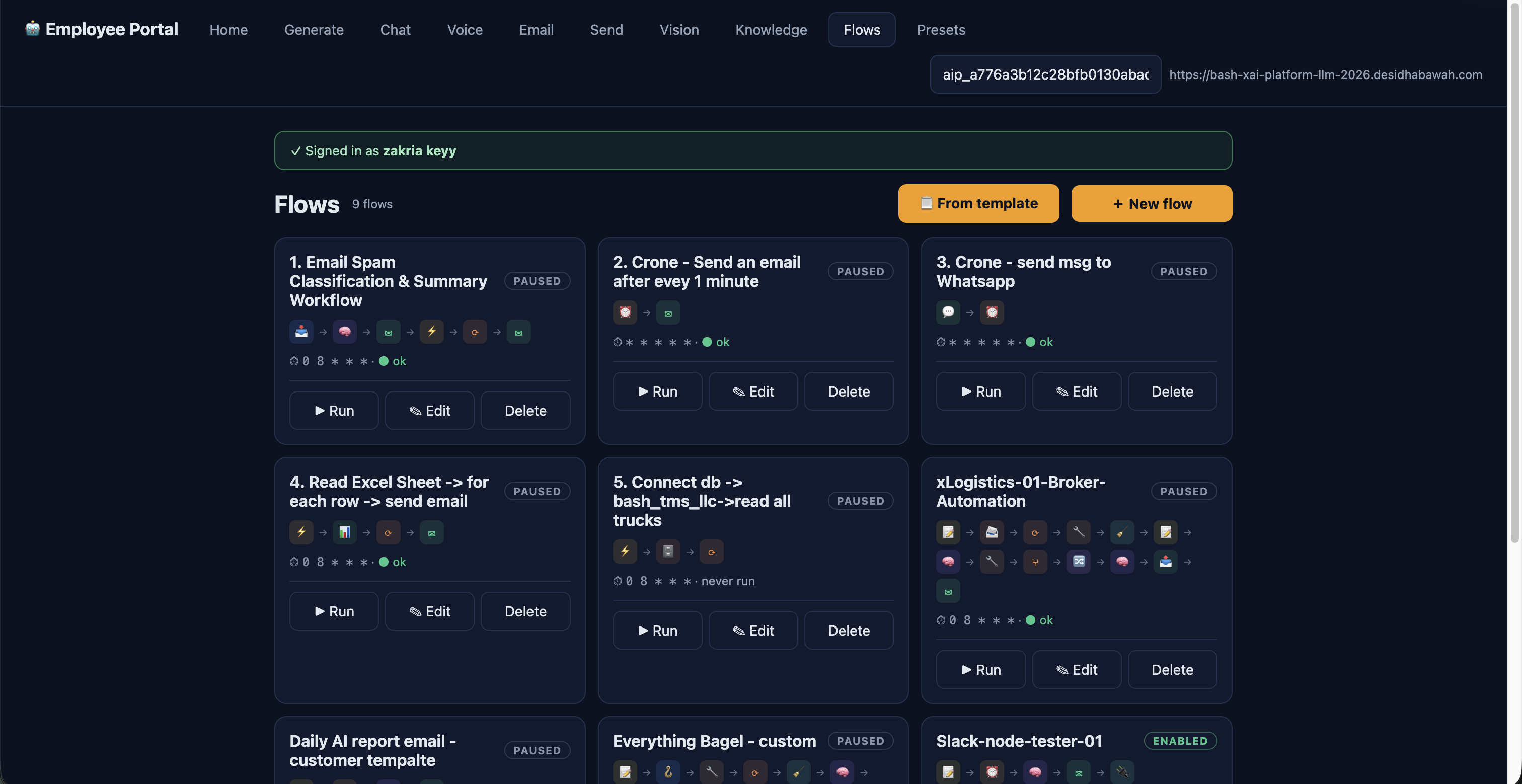Click the database node in Connect db flow
1522x784 pixels.
[x=668, y=551]
